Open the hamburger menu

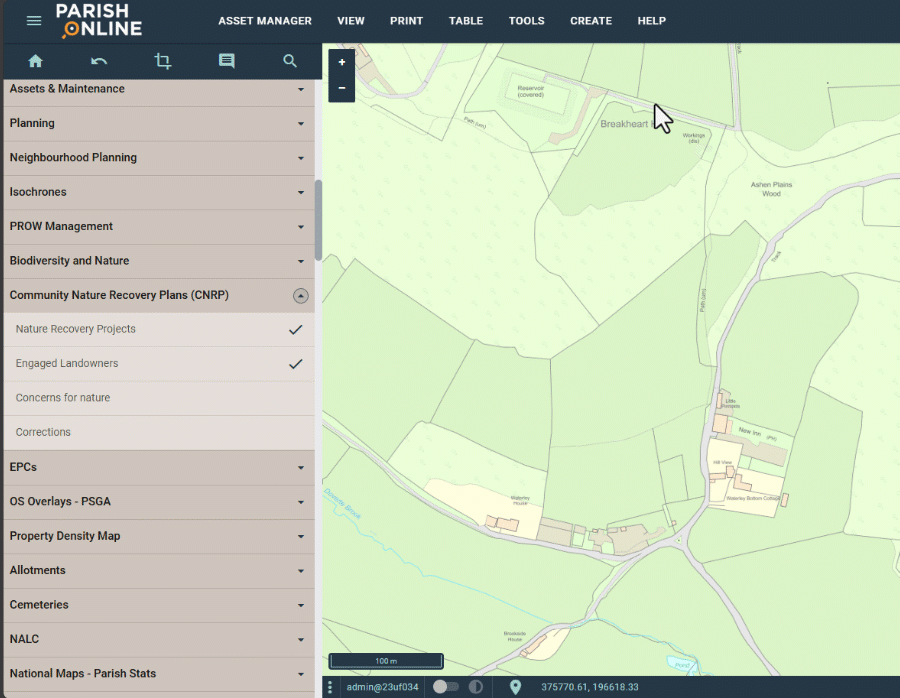34,21
